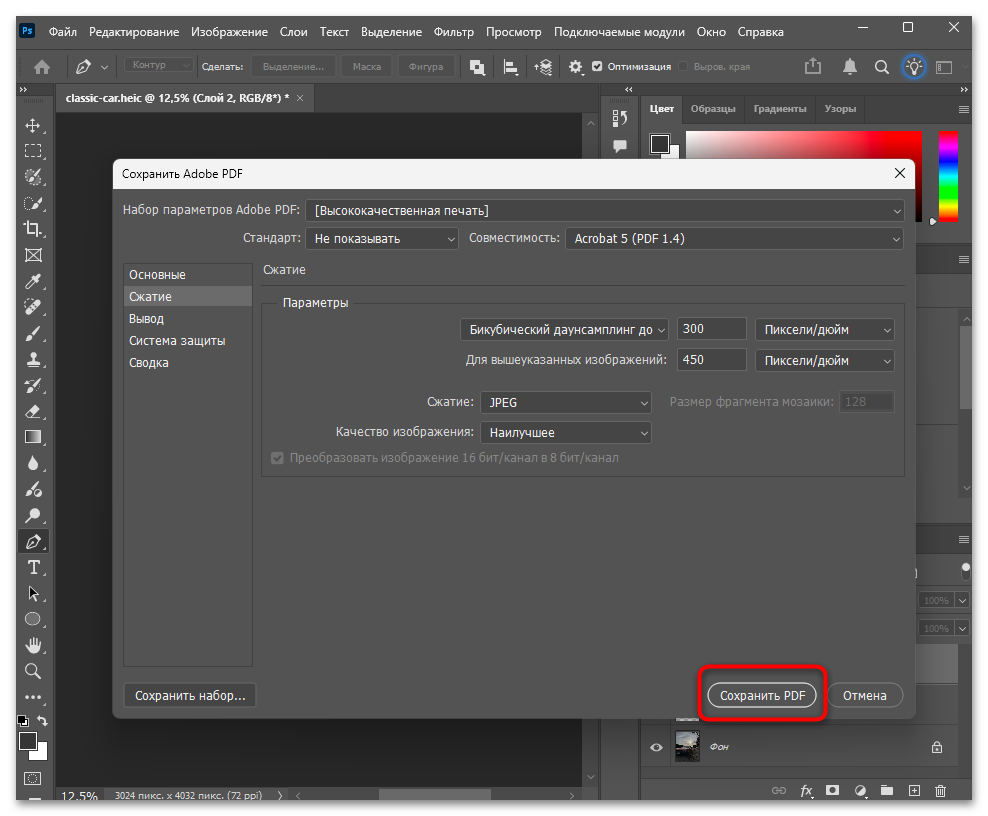Select the Crop tool

(x=33, y=228)
